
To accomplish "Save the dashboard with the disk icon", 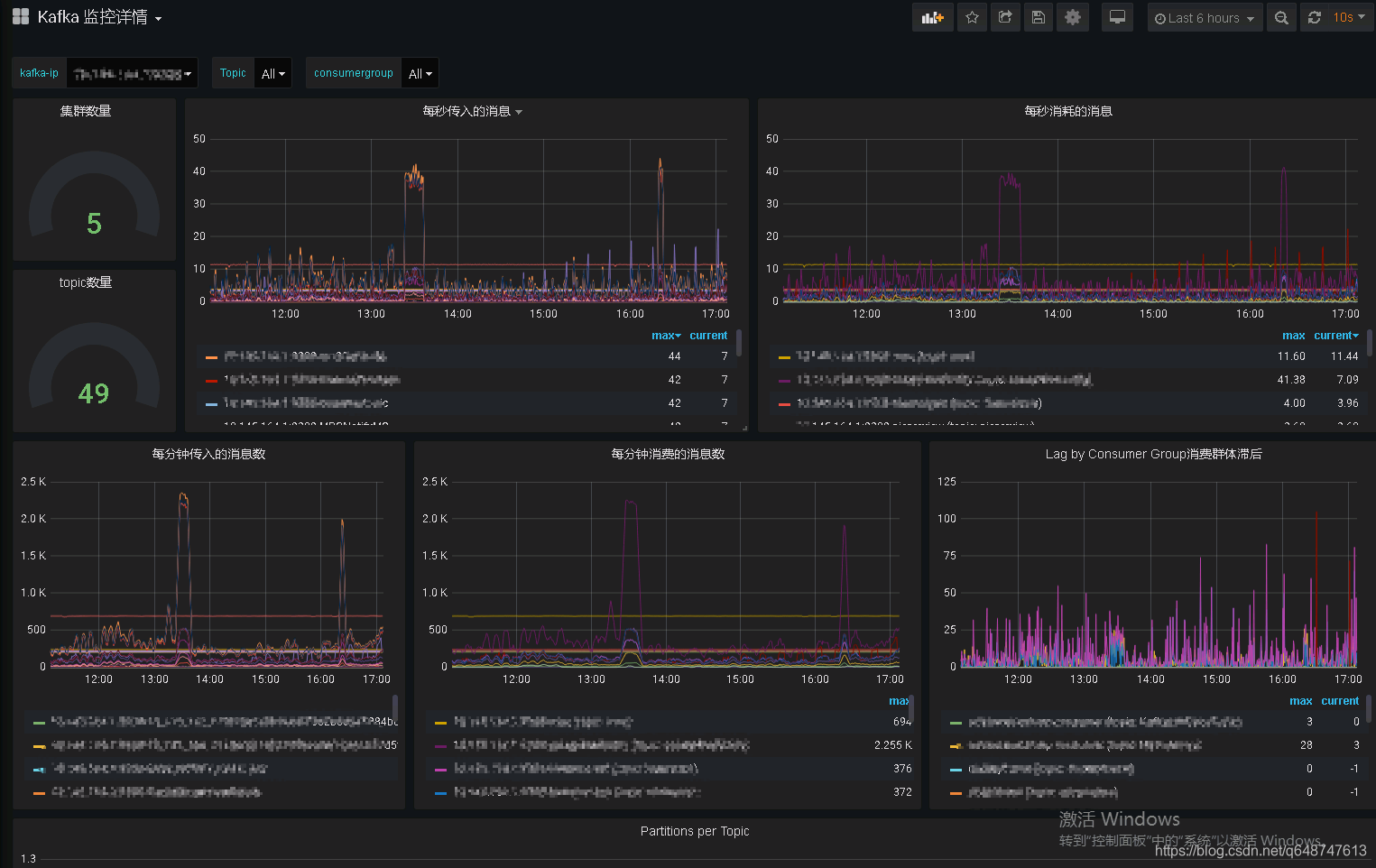I will [x=1039, y=17].
